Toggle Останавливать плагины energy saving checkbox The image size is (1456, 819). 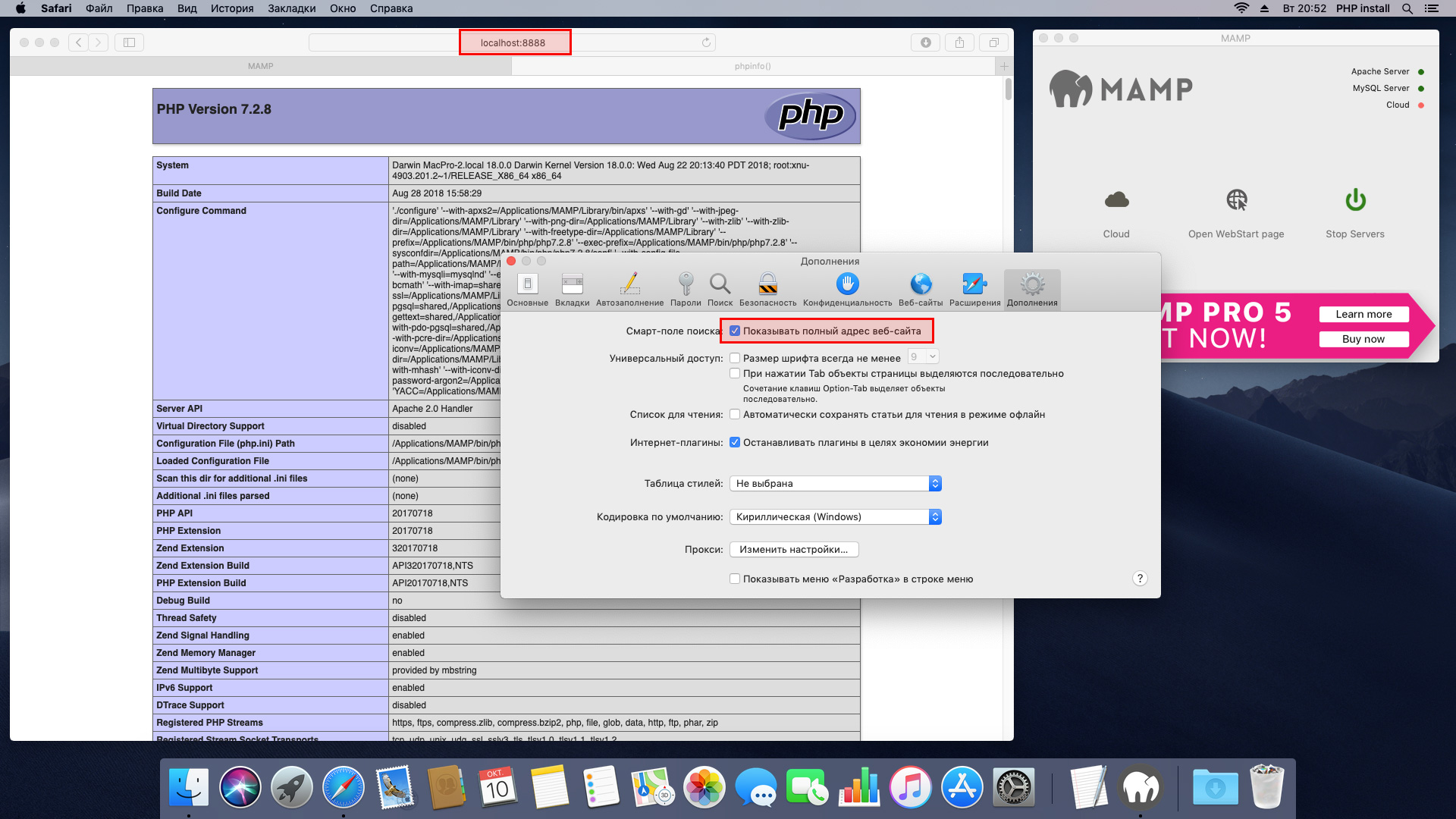tap(735, 442)
